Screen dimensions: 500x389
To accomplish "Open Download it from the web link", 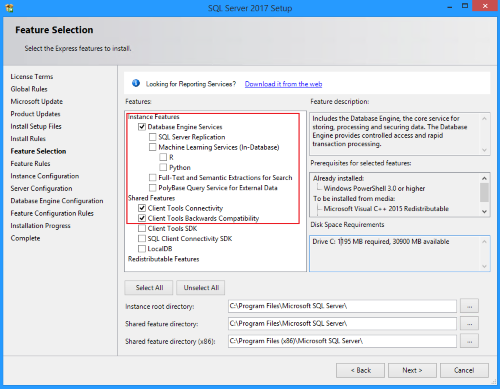I will 283,84.
